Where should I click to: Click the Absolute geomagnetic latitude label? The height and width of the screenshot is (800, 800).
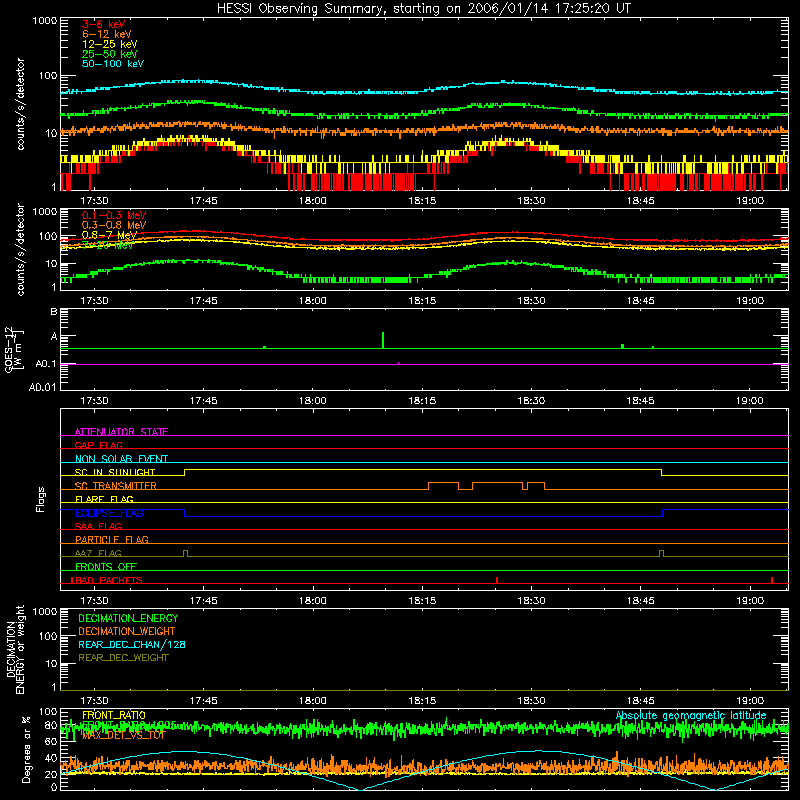point(691,716)
